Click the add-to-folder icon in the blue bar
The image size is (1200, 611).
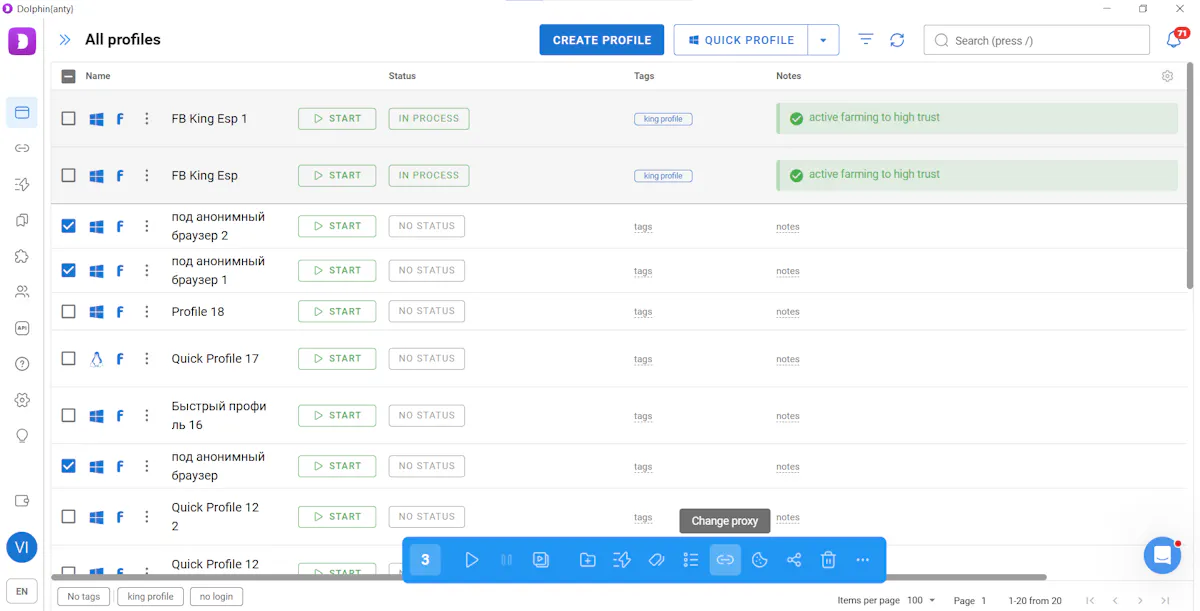tap(588, 560)
